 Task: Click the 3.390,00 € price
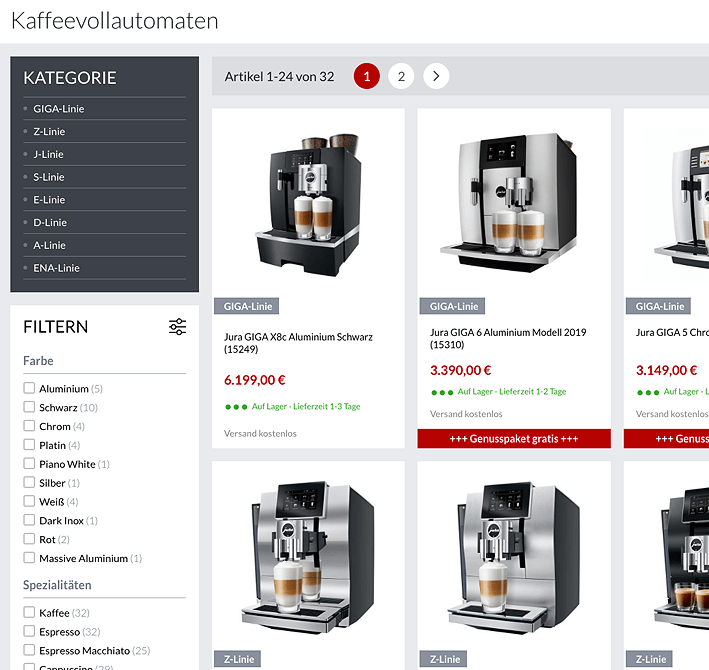[460, 371]
